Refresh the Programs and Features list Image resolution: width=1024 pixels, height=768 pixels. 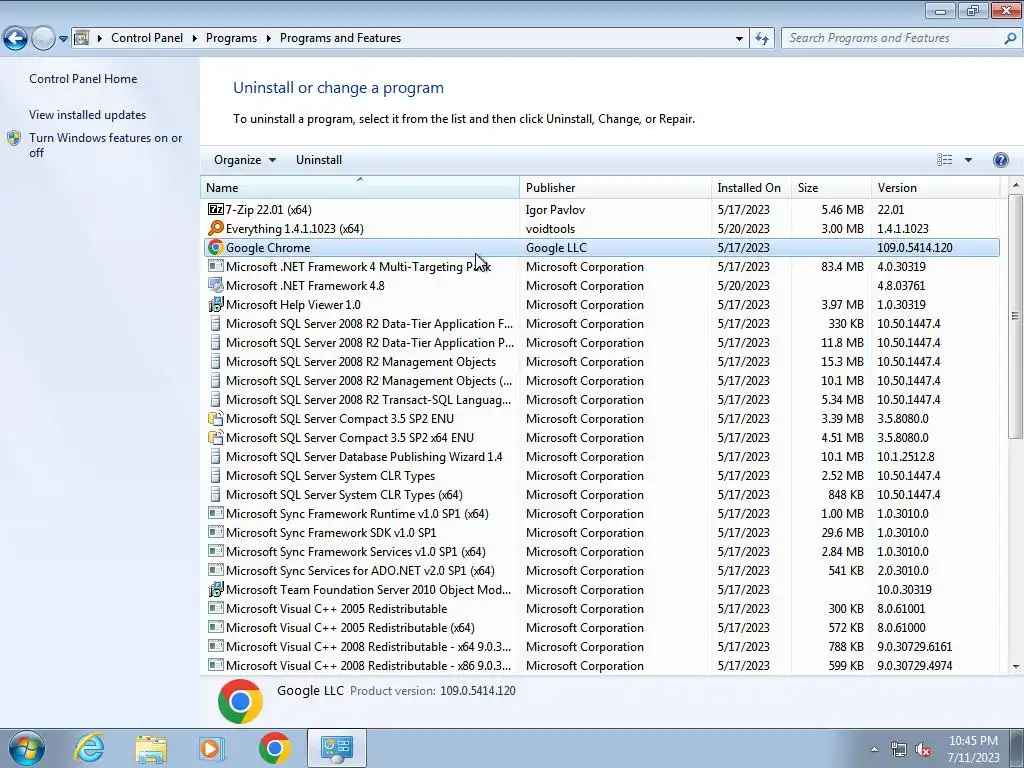(x=761, y=39)
